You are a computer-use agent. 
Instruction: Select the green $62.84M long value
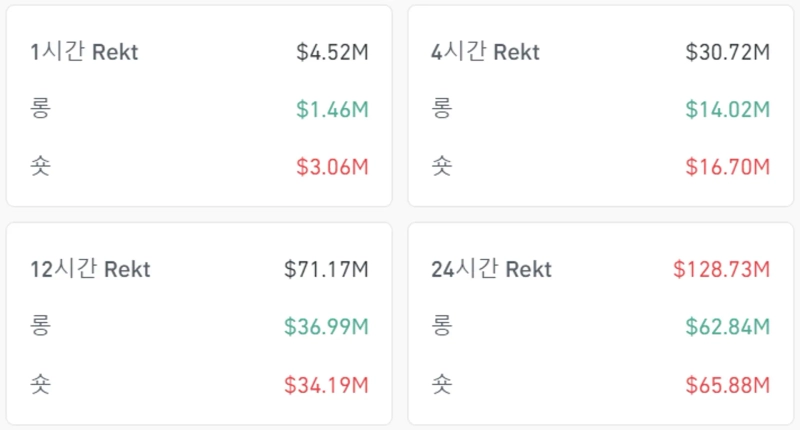coord(727,326)
